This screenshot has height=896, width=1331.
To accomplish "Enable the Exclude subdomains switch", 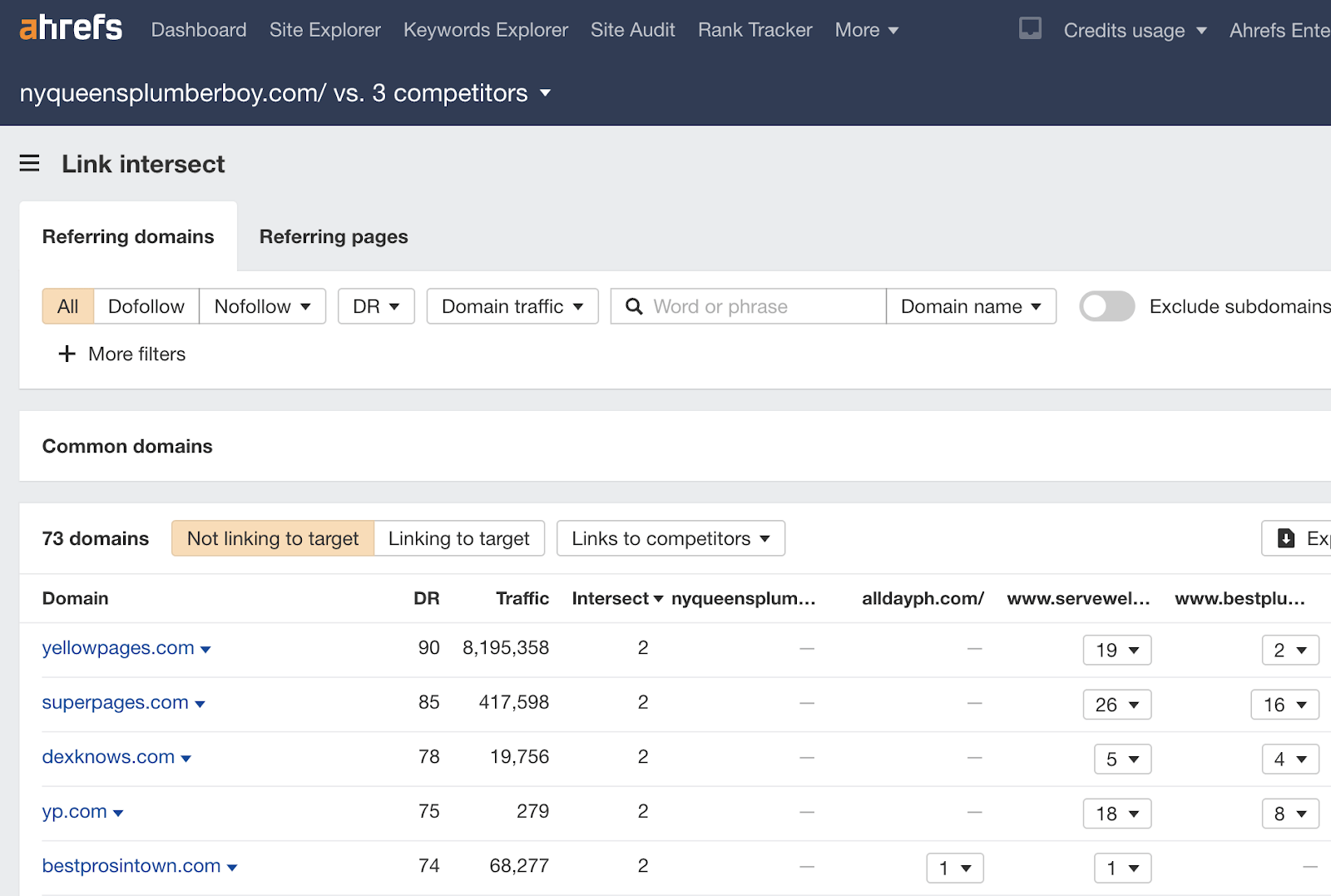I will [x=1106, y=306].
